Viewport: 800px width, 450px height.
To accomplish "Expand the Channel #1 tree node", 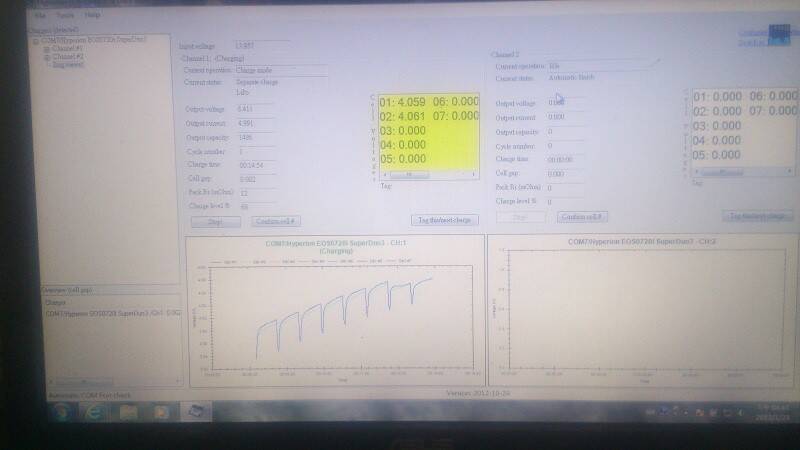I will pyautogui.click(x=46, y=49).
